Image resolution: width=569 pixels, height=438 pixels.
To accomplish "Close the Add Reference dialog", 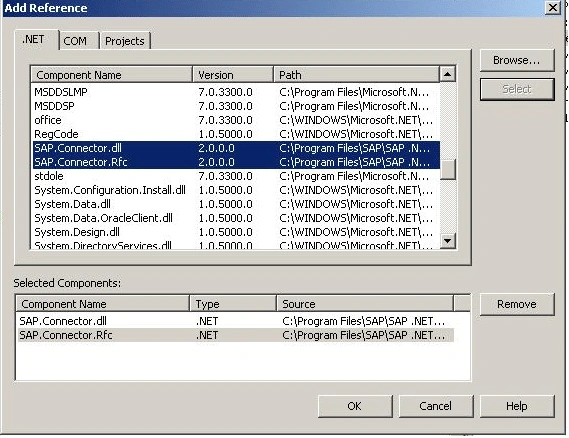I will tap(553, 8).
